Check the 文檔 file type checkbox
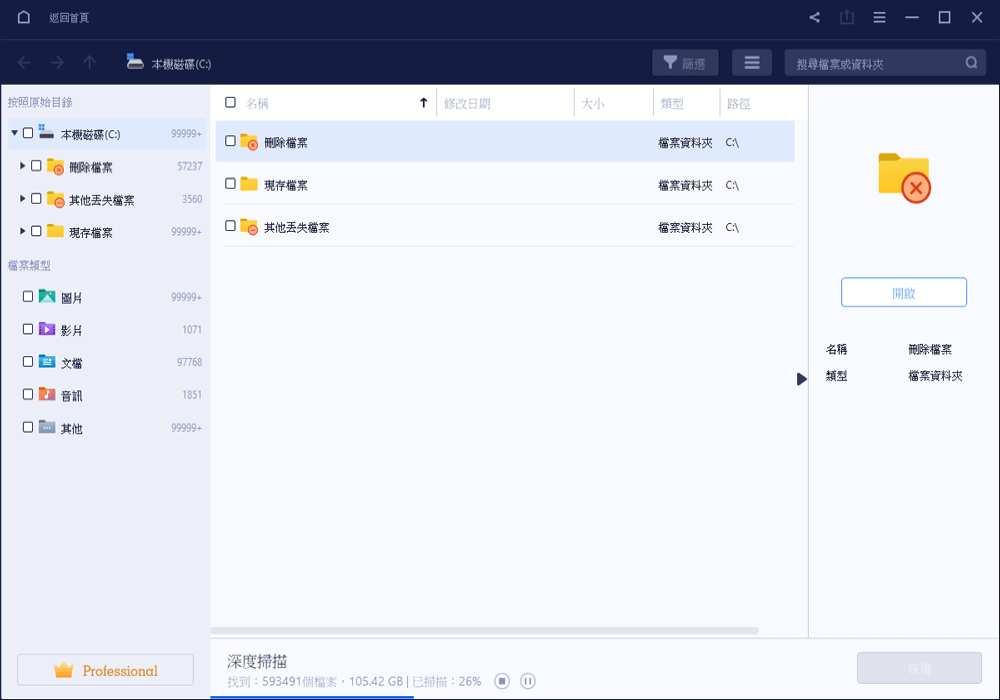The height and width of the screenshot is (700, 1000). point(27,361)
